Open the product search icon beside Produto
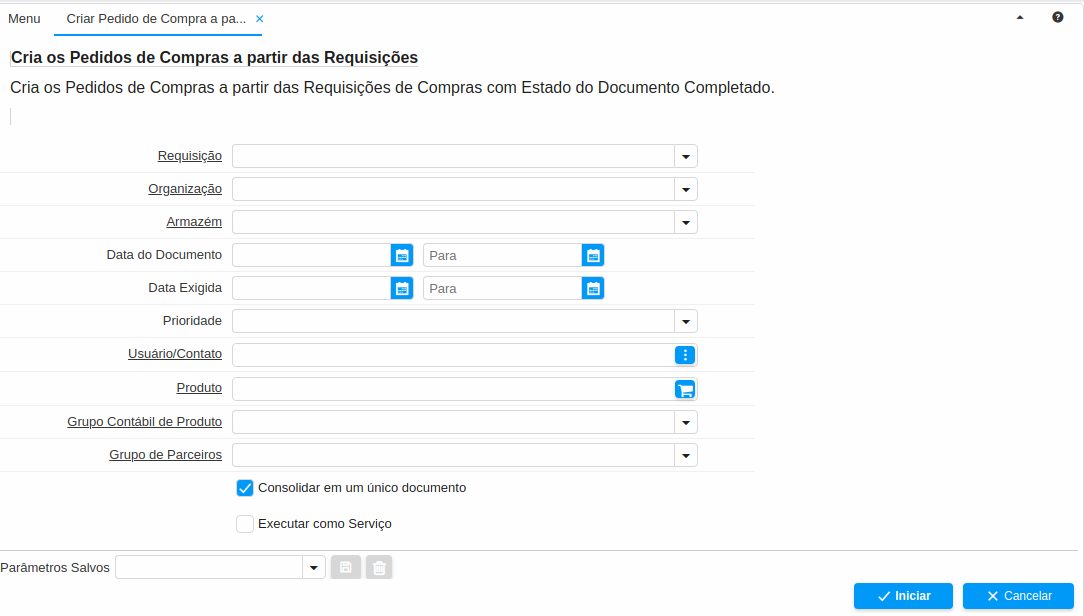 685,388
